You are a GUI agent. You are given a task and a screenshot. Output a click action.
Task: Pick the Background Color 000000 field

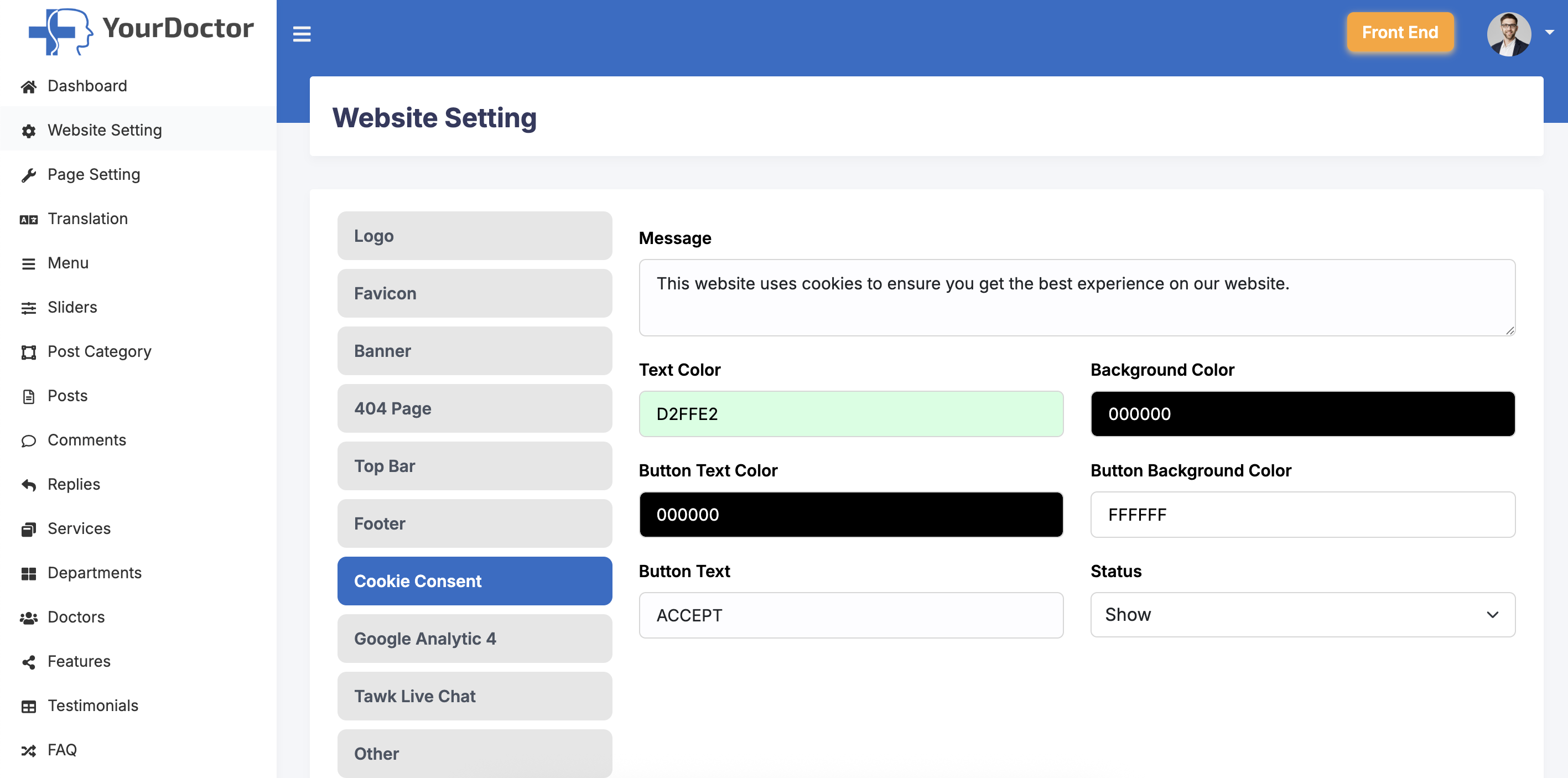click(1302, 414)
